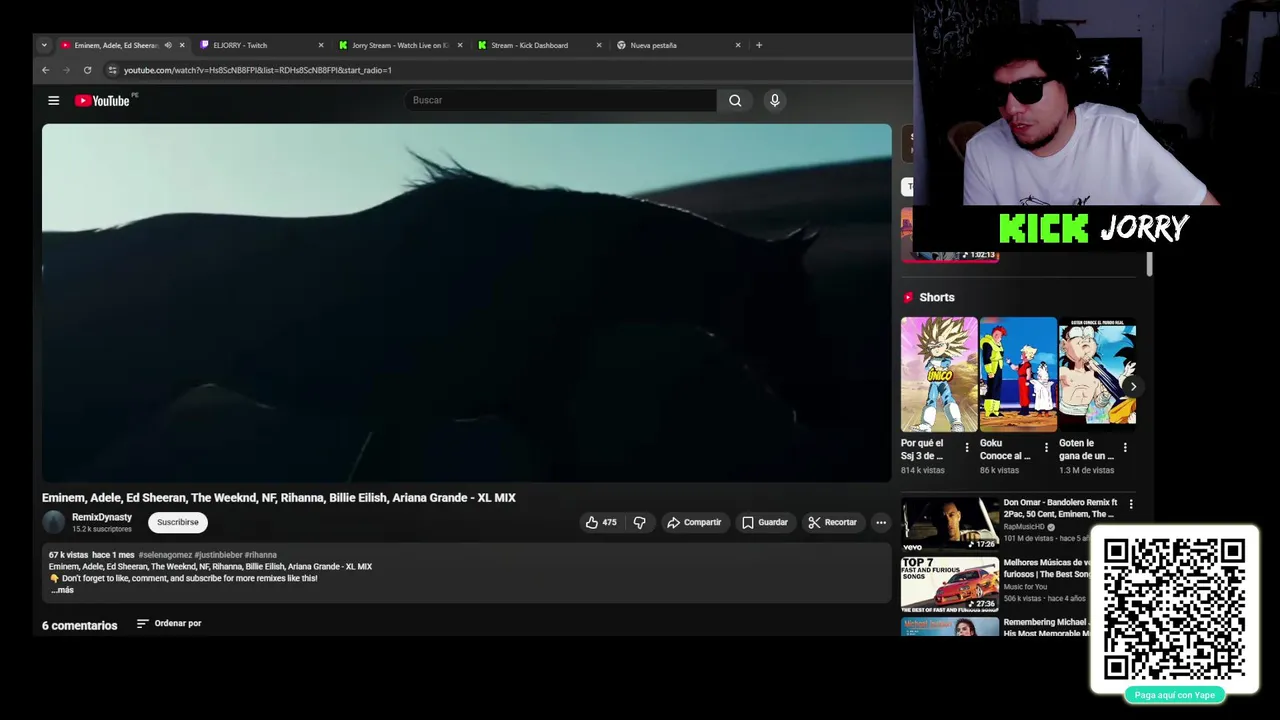Open Don Omar Bandolero Remix thumbnail
The width and height of the screenshot is (1280, 720).
950,524
